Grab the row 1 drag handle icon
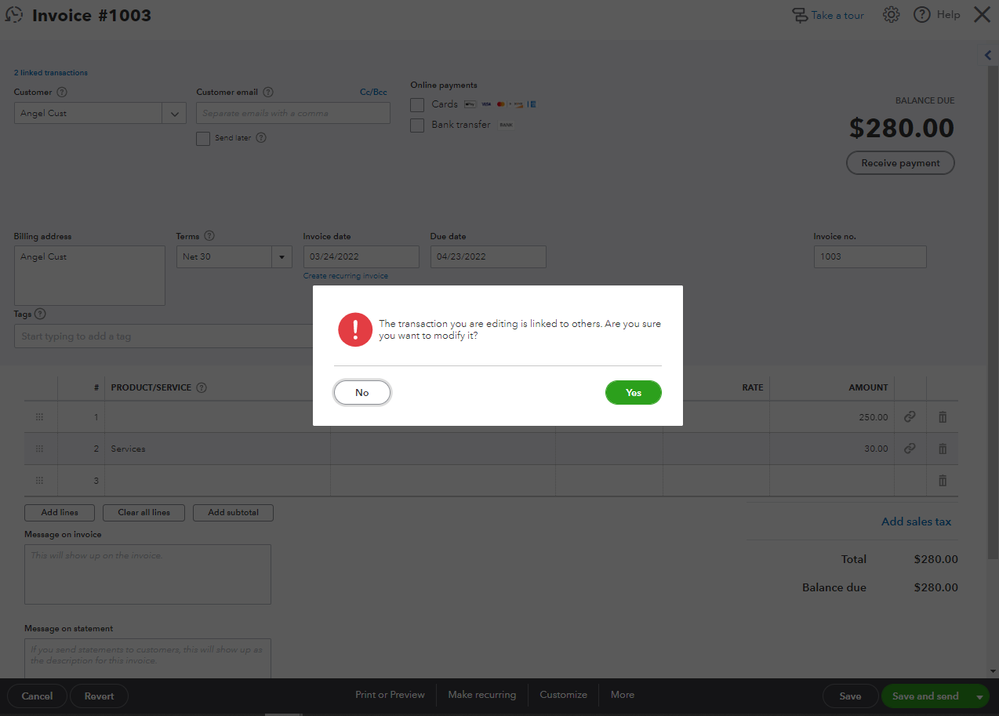 (x=40, y=417)
